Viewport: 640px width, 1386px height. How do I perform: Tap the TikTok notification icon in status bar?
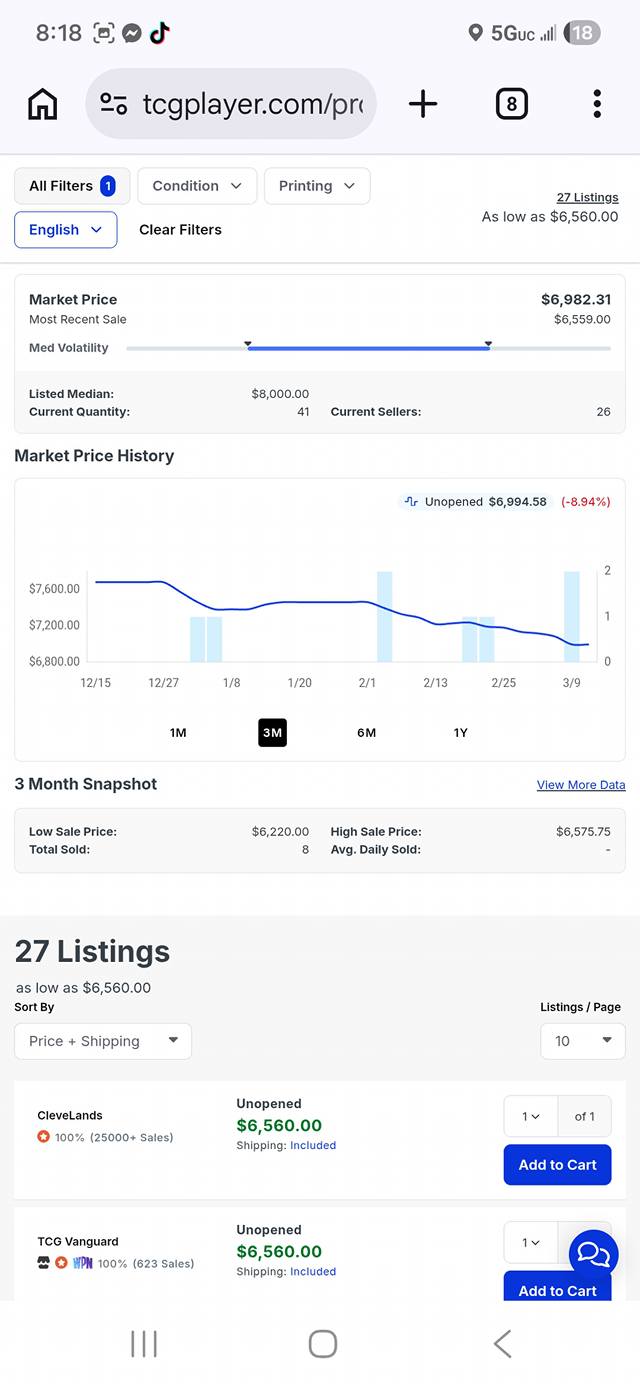tap(160, 33)
